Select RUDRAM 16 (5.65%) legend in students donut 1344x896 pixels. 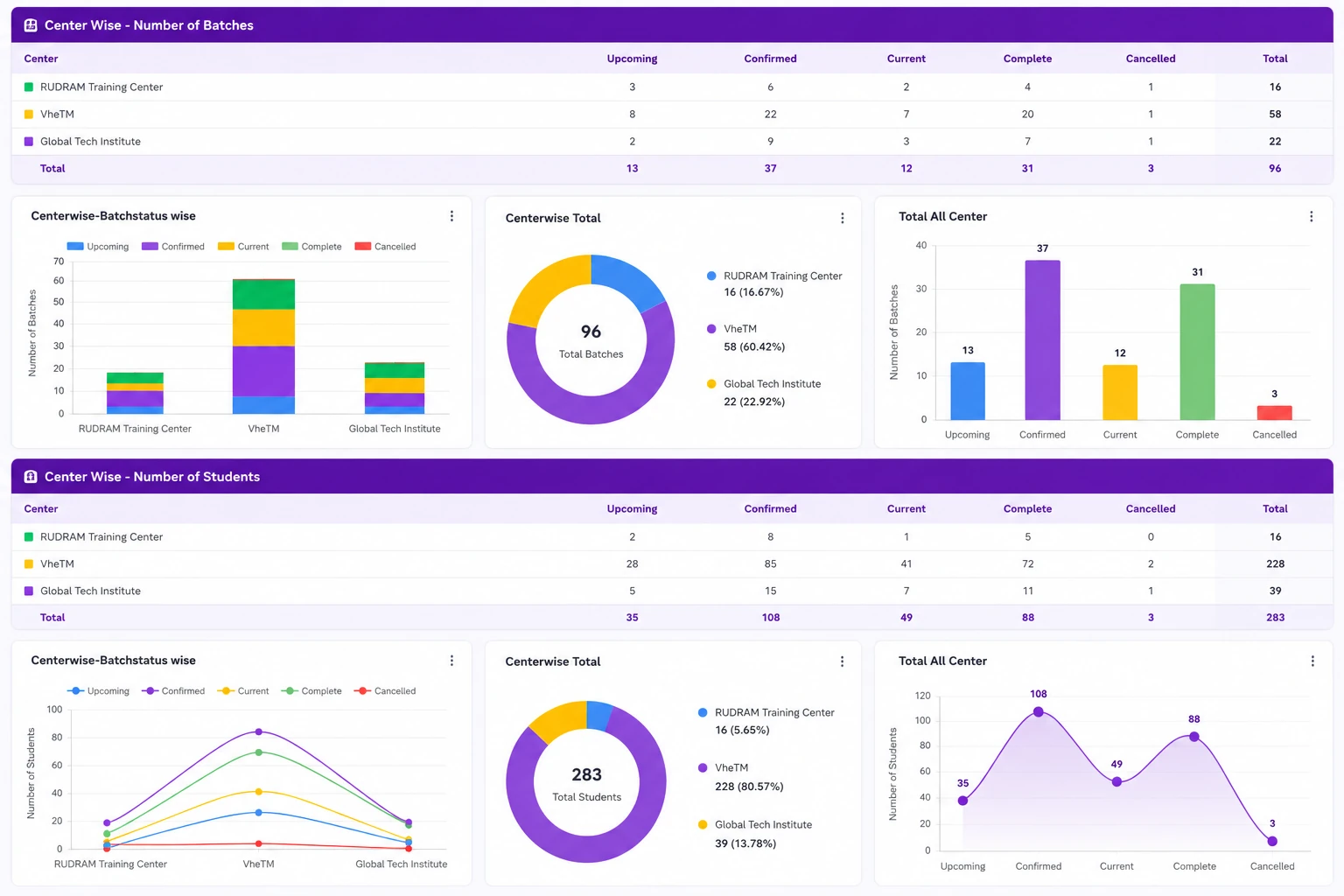(766, 721)
